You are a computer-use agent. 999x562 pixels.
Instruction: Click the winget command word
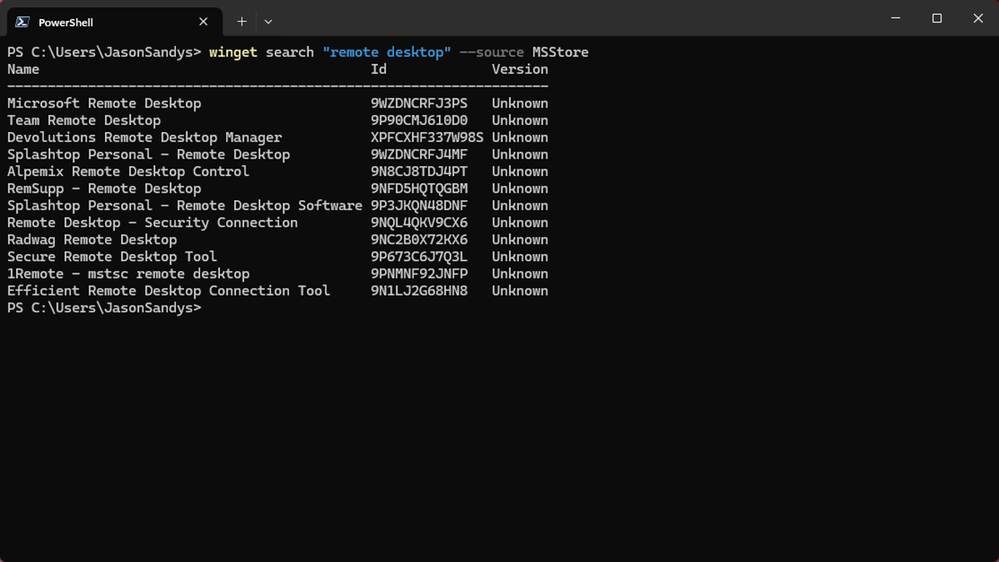[233, 52]
